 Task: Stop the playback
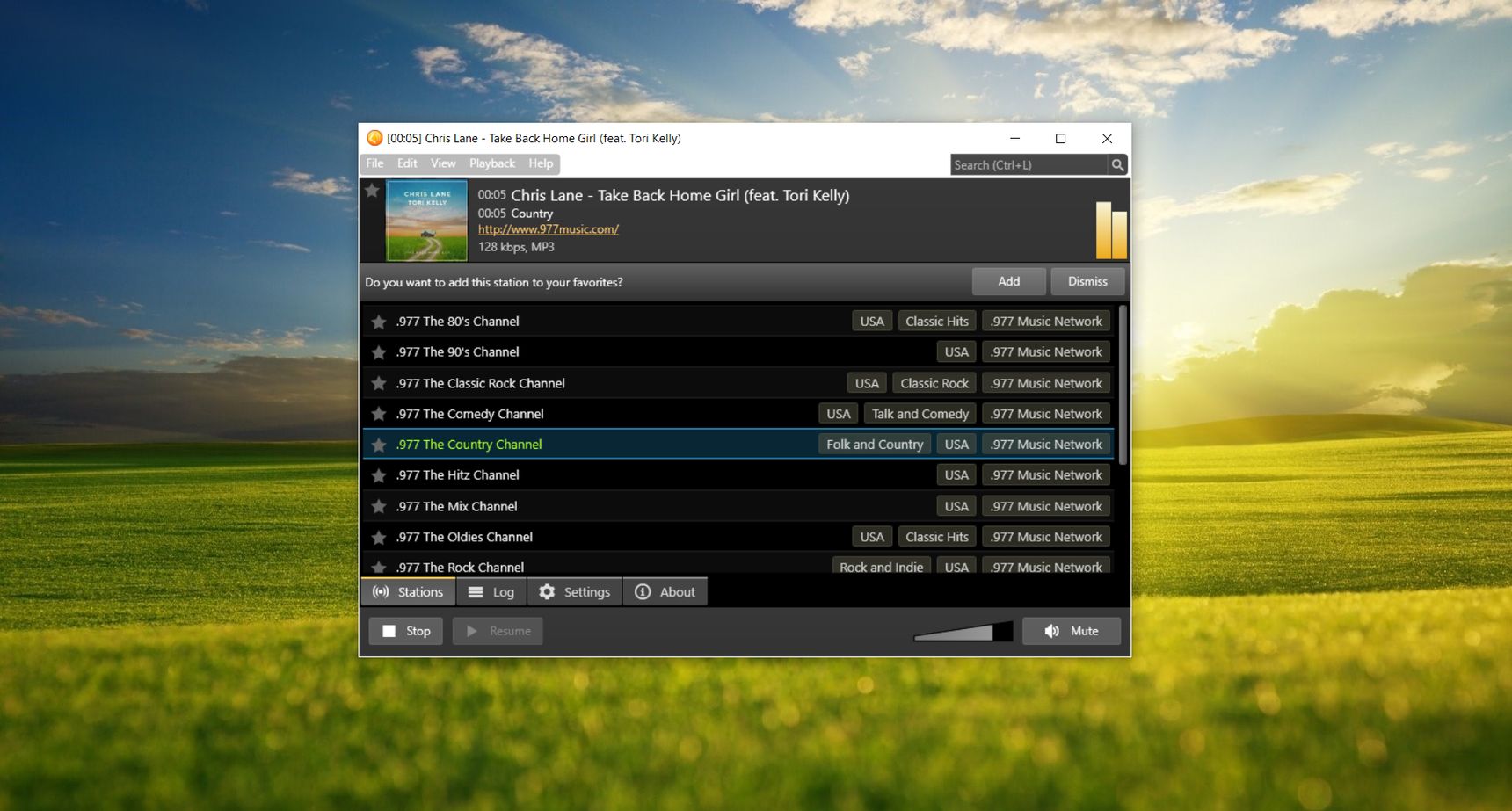(x=406, y=631)
